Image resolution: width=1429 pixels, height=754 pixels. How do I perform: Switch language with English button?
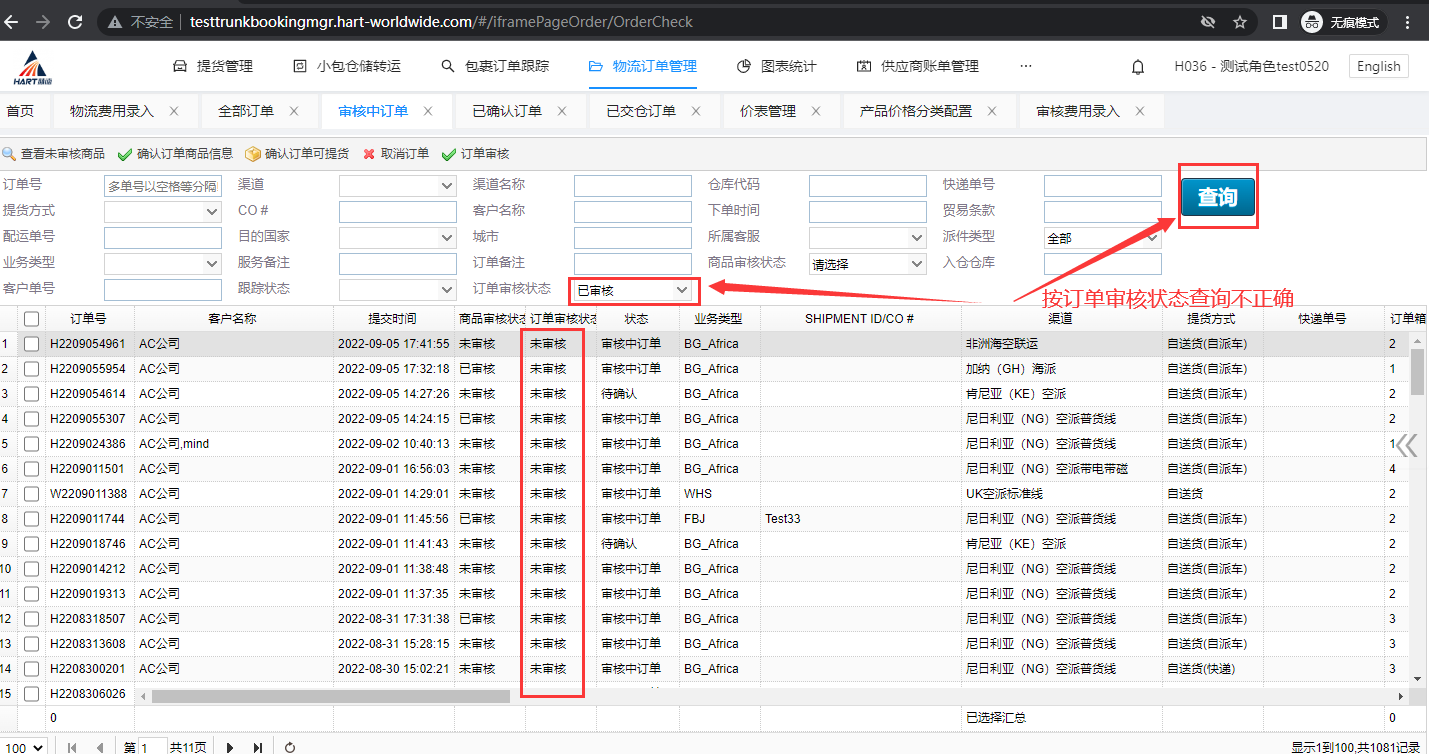click(x=1379, y=67)
